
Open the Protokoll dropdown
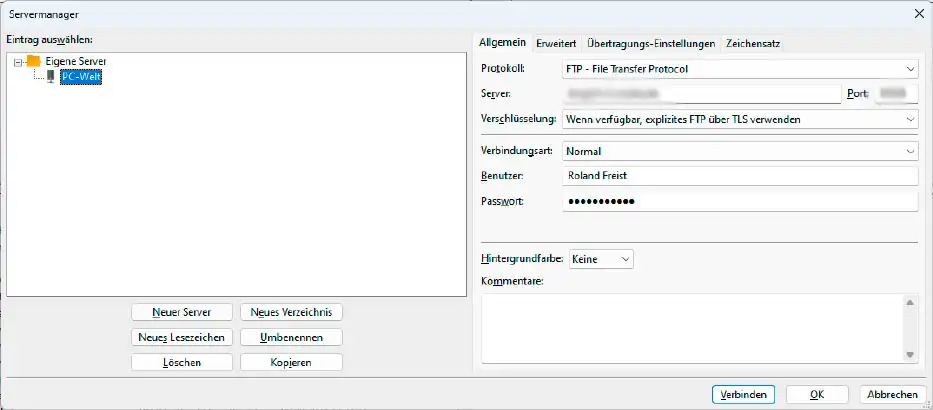click(739, 69)
